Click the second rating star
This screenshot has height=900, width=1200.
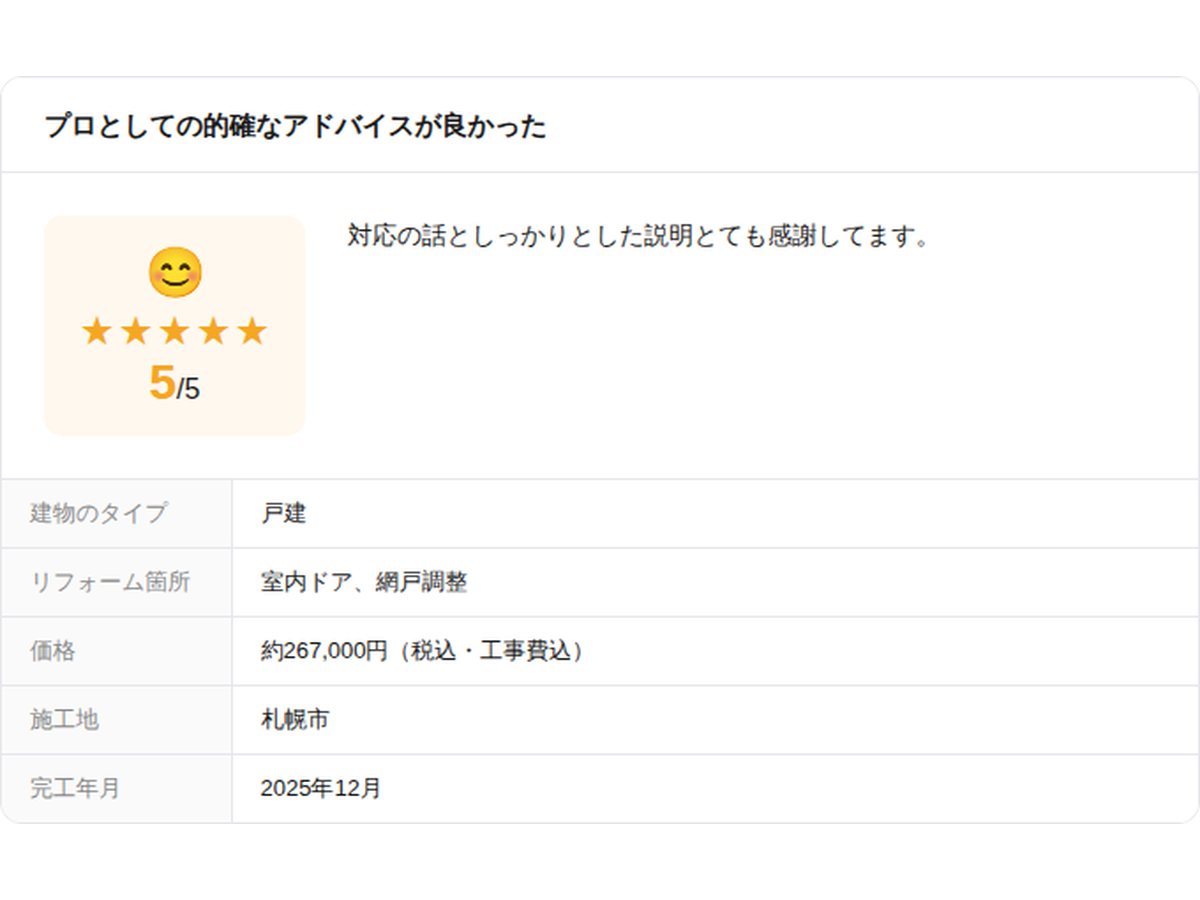tap(135, 331)
